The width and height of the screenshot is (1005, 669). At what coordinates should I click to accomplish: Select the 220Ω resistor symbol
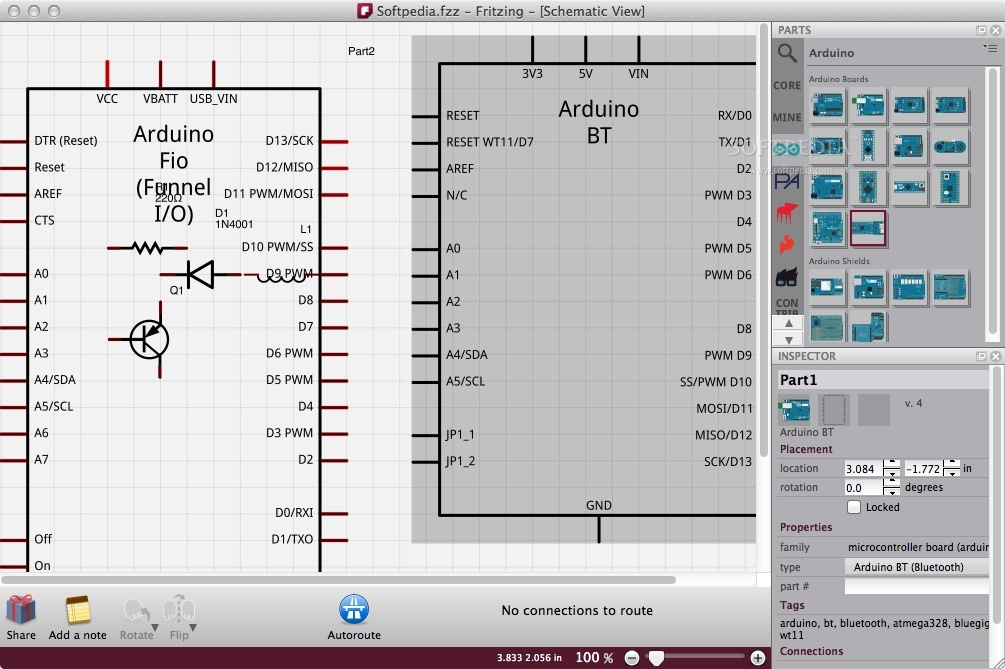(147, 247)
